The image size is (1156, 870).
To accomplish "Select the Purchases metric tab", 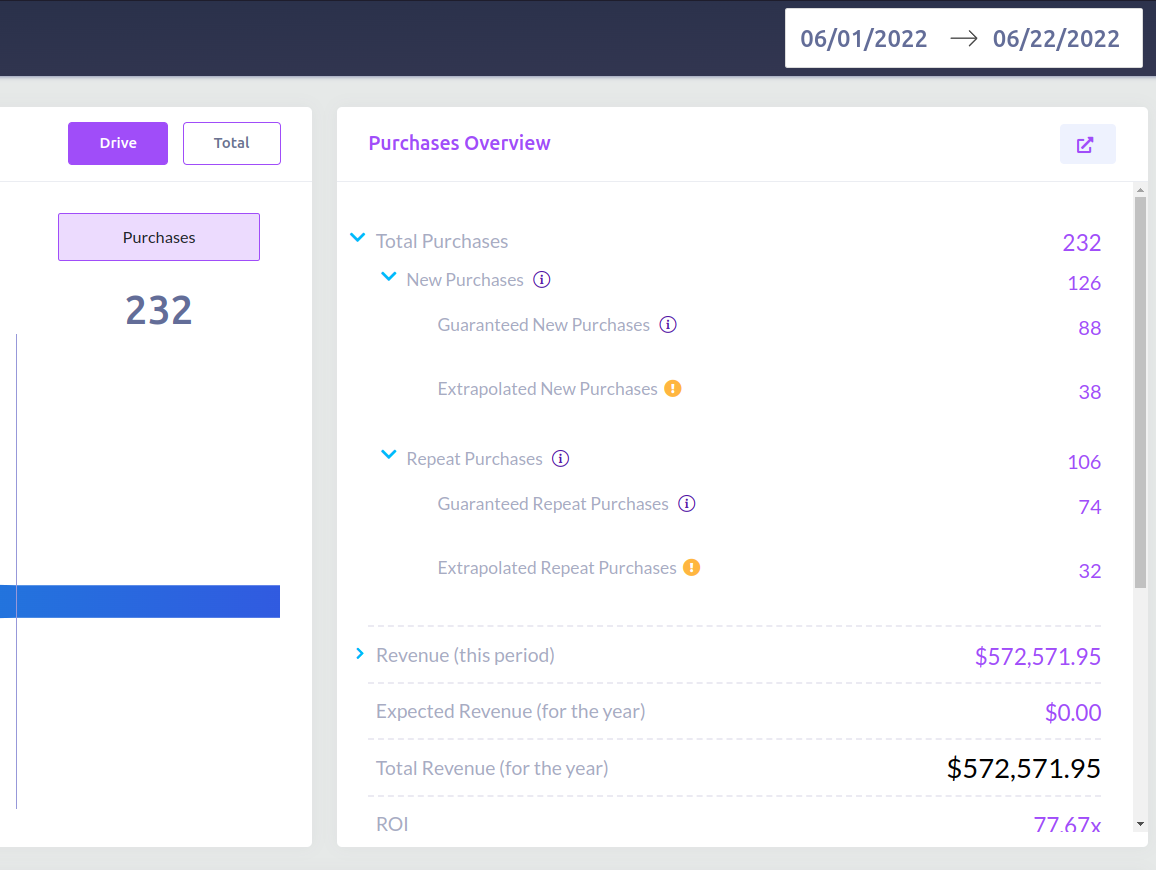I will pyautogui.click(x=159, y=237).
